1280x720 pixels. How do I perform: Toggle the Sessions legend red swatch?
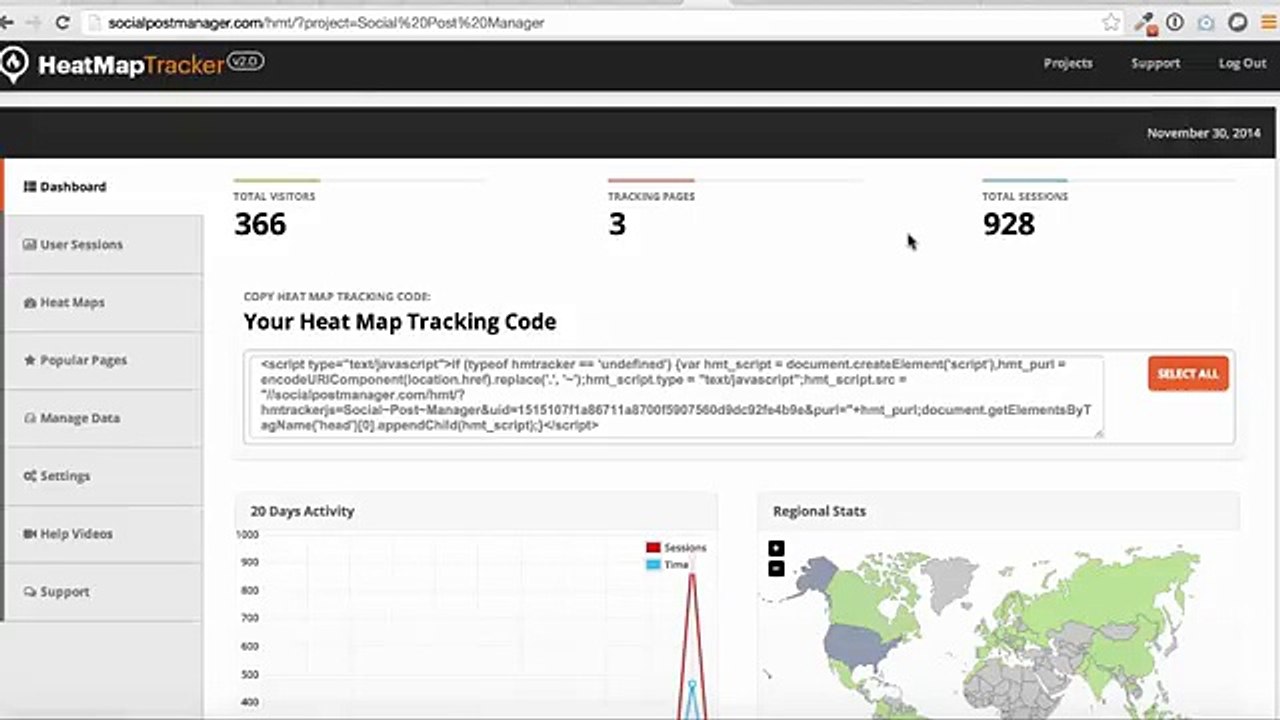coord(653,547)
